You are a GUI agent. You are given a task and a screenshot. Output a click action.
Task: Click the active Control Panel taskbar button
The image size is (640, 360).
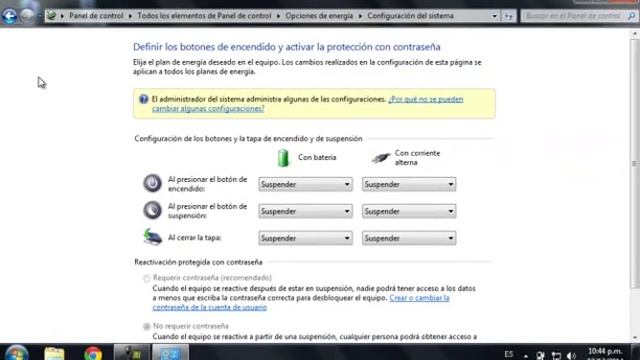[x=171, y=353]
